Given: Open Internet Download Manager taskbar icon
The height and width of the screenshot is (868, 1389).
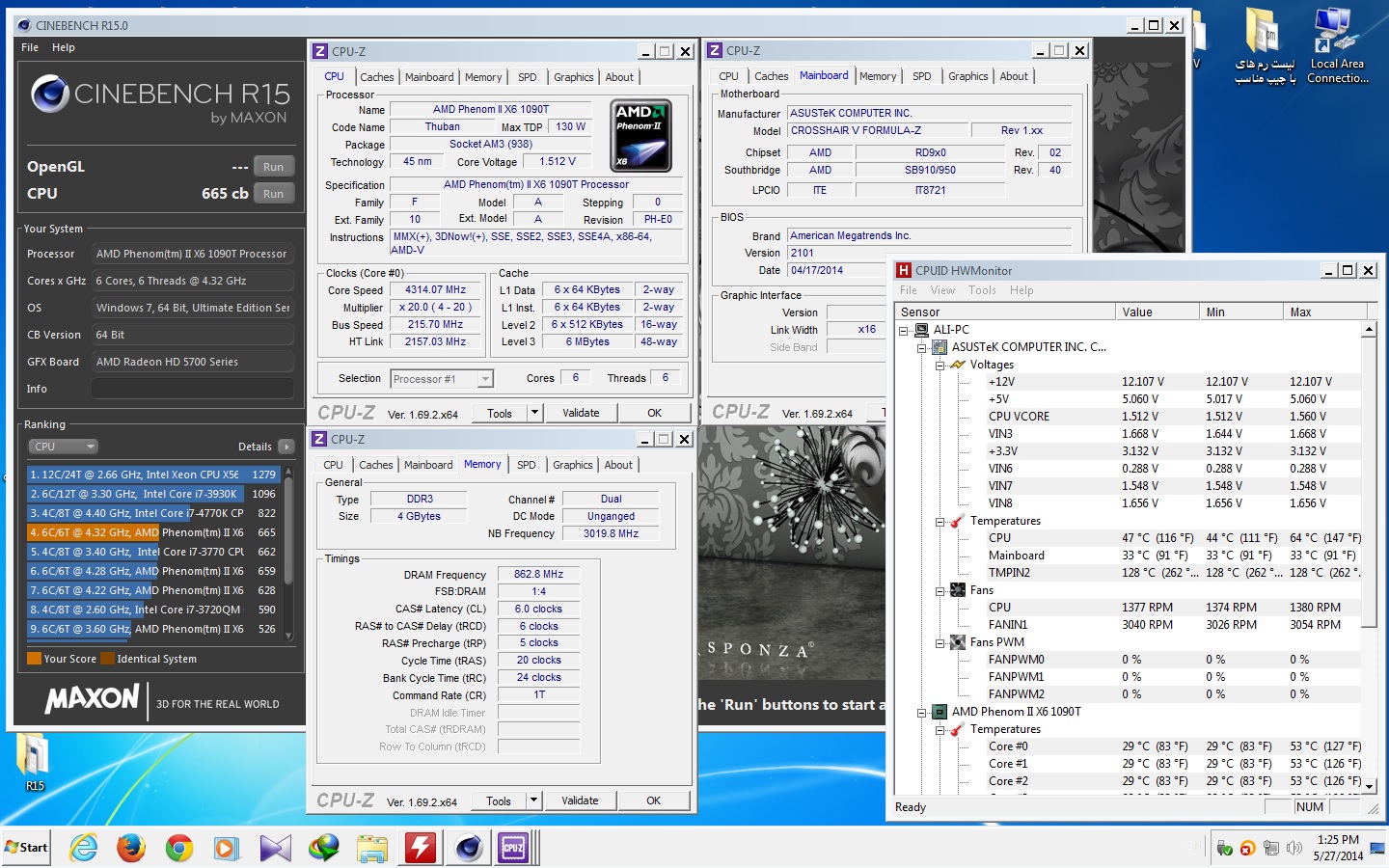Looking at the screenshot, I should click(x=324, y=848).
